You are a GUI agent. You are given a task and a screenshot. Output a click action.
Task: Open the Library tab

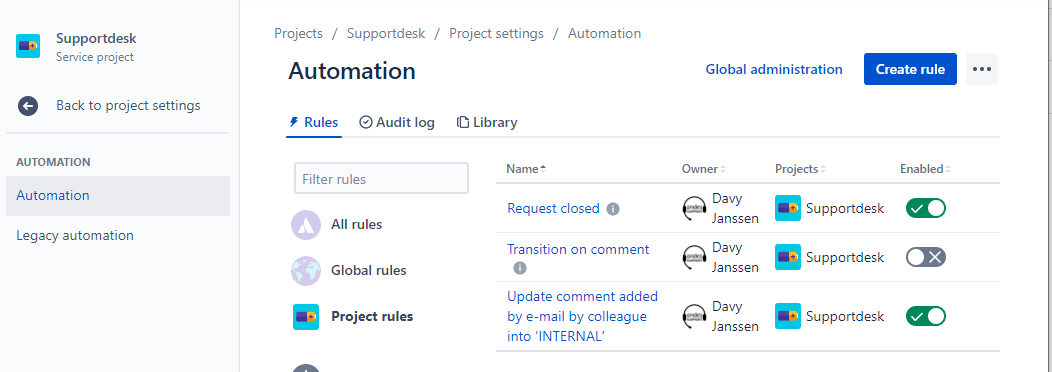point(487,122)
